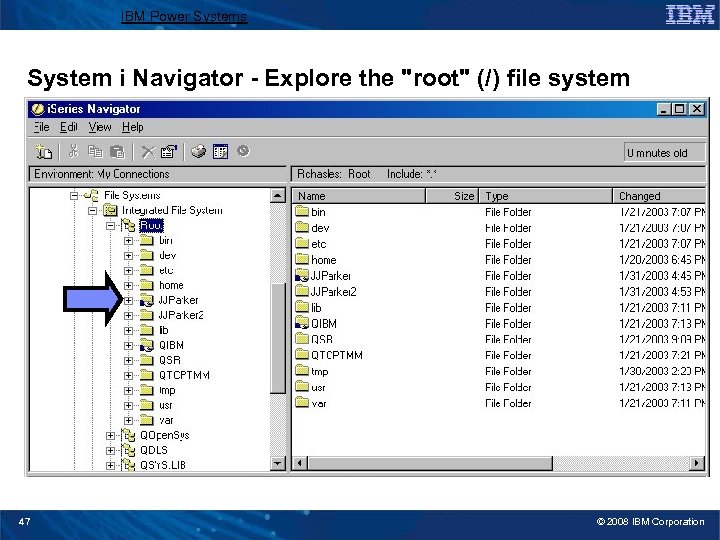Click the minutes old status box
This screenshot has height=540, width=720.
click(664, 153)
